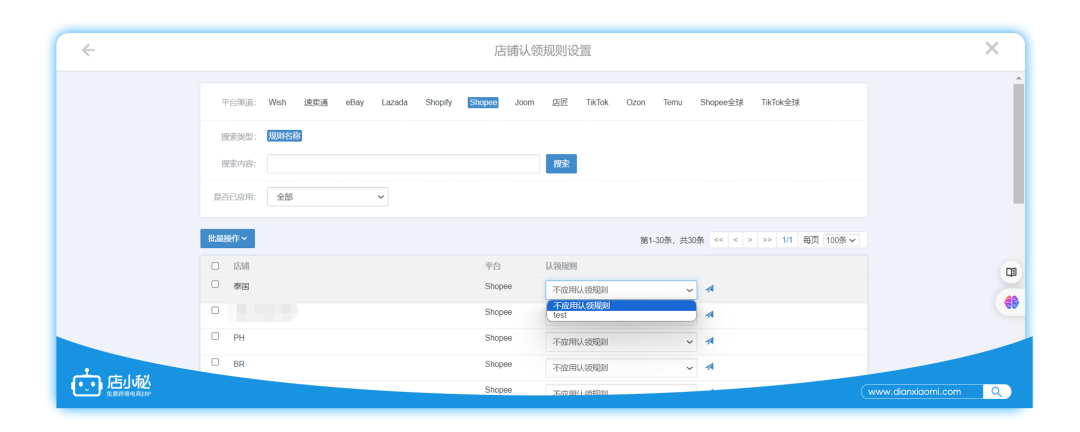Viewport: 1080px width, 432px height.
Task: Click the apply rule icon for PH store
Action: click(710, 341)
